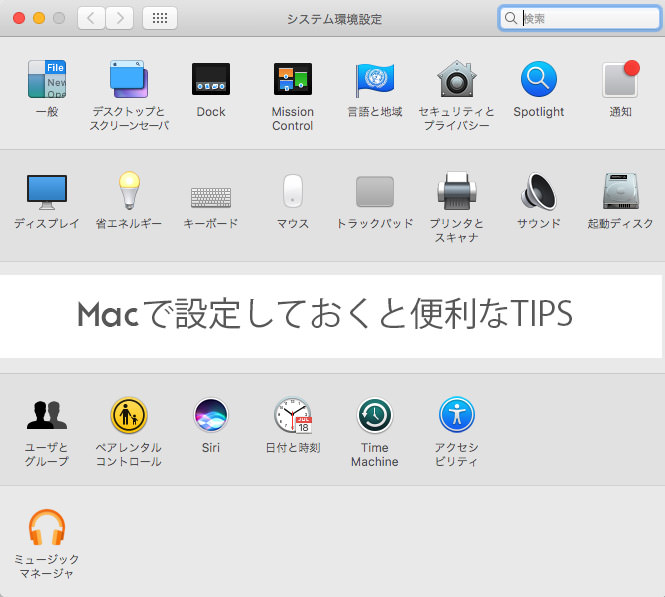665x597 pixels.
Task: Focus the 検索 search field
Action: pyautogui.click(x=579, y=18)
